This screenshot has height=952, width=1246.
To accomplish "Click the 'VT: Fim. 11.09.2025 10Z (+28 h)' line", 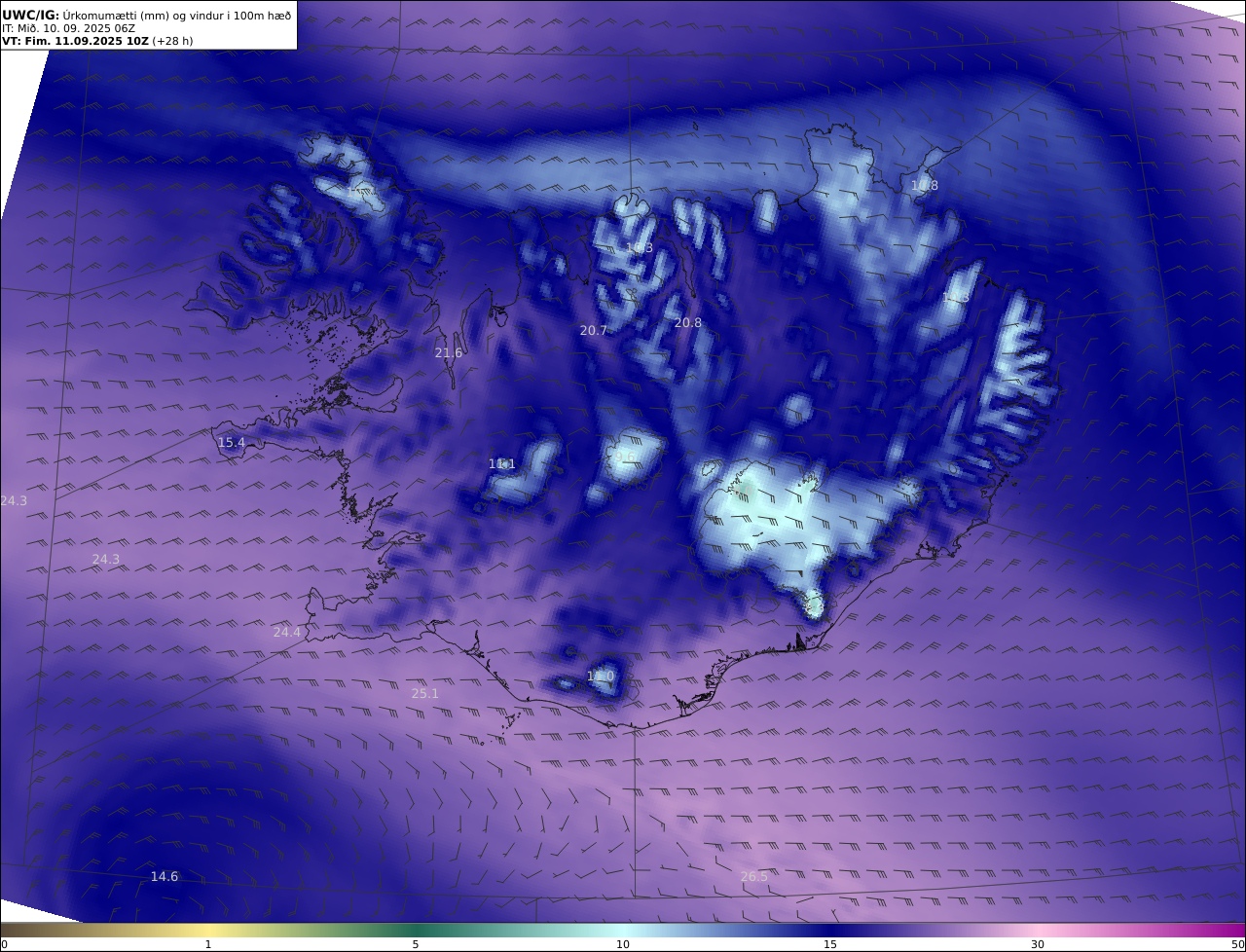I will (x=97, y=41).
